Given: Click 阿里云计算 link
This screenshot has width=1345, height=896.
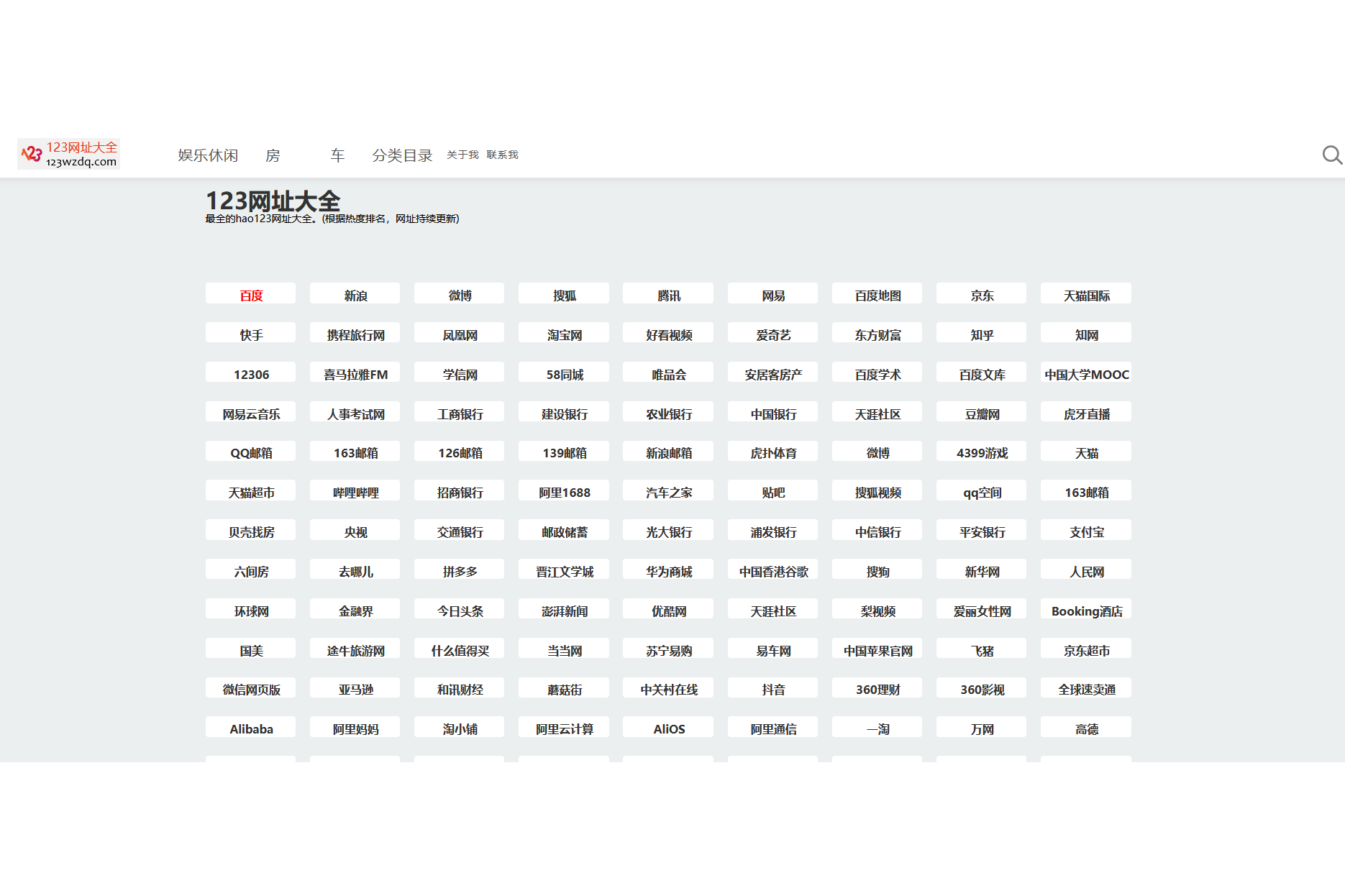Looking at the screenshot, I should (564, 728).
